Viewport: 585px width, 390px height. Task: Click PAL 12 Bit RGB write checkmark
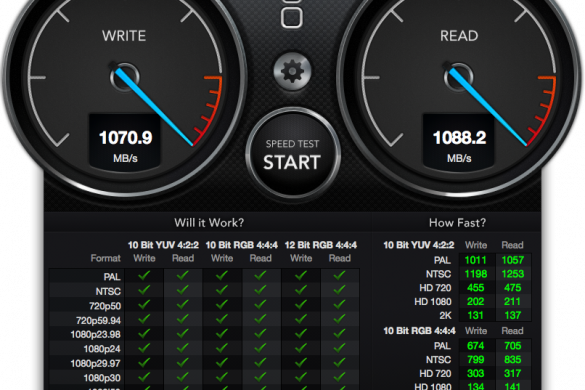pos(301,275)
